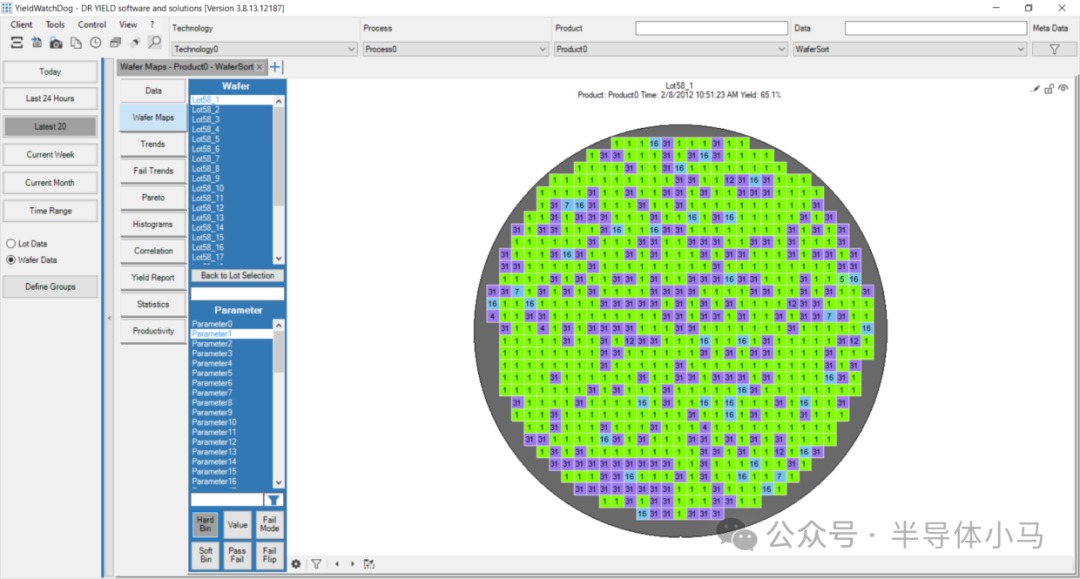Click the cascade windows toolbar icon
The width and height of the screenshot is (1080, 579).
(x=115, y=43)
